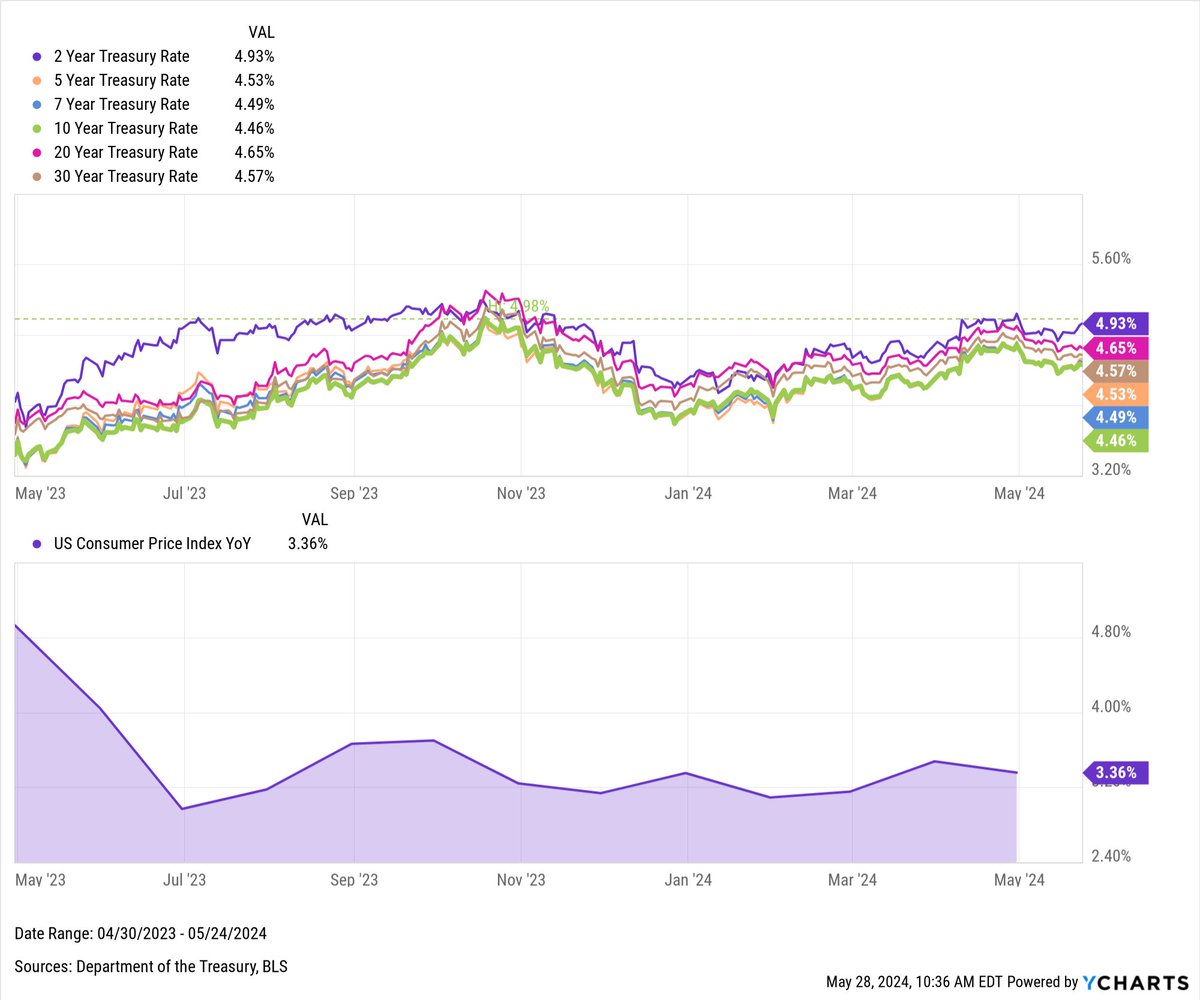Click the brown 30 Year legend dot
Screen dimensions: 1200x1000
click(37, 177)
